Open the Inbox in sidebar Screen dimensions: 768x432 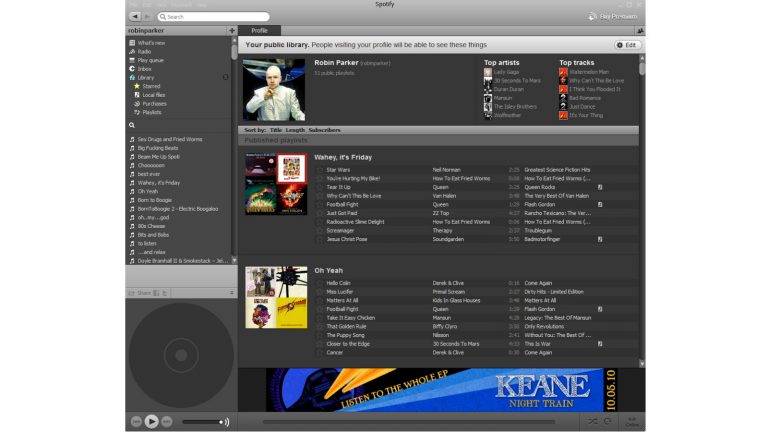coord(145,69)
